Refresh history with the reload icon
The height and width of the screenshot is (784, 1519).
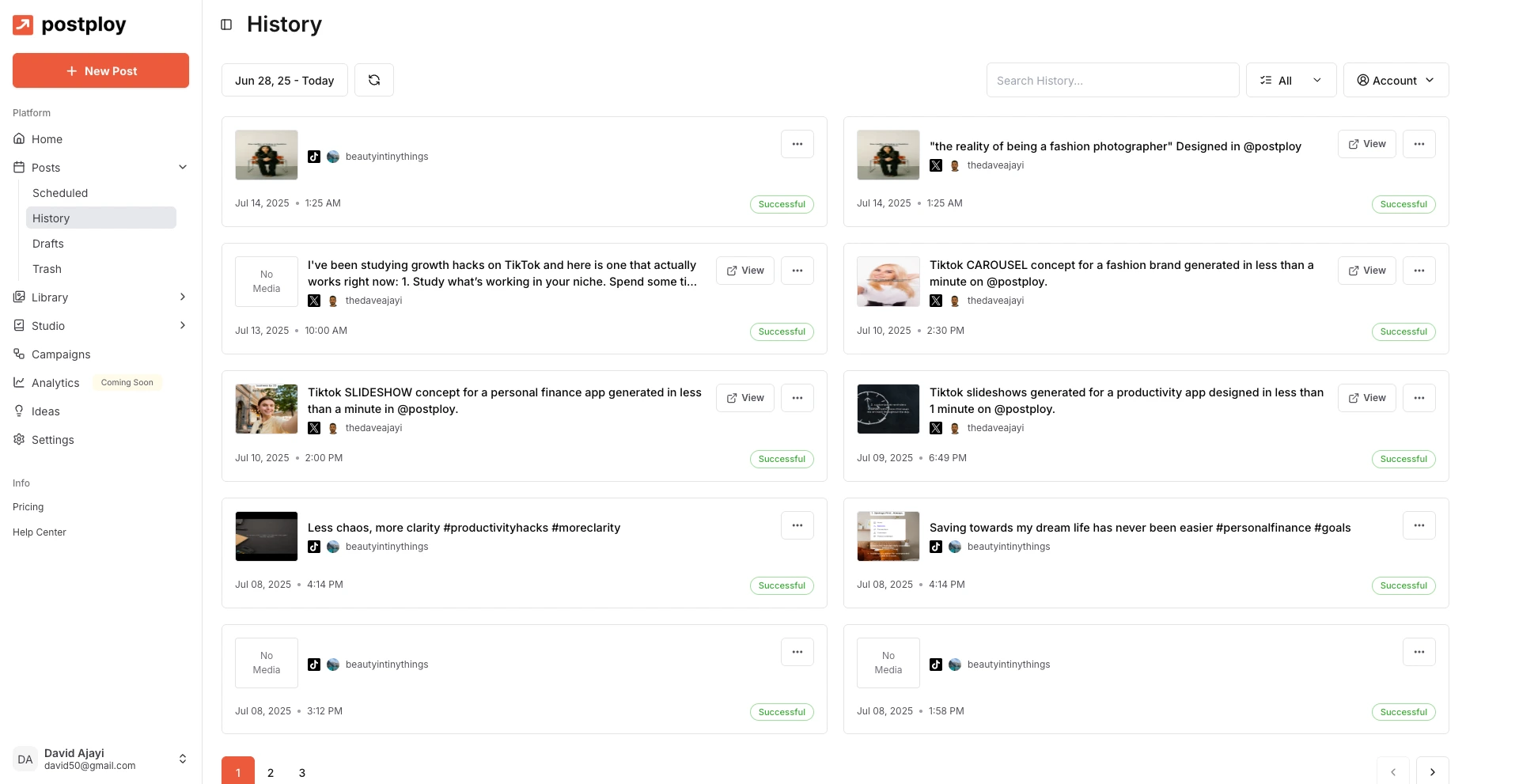coord(373,80)
